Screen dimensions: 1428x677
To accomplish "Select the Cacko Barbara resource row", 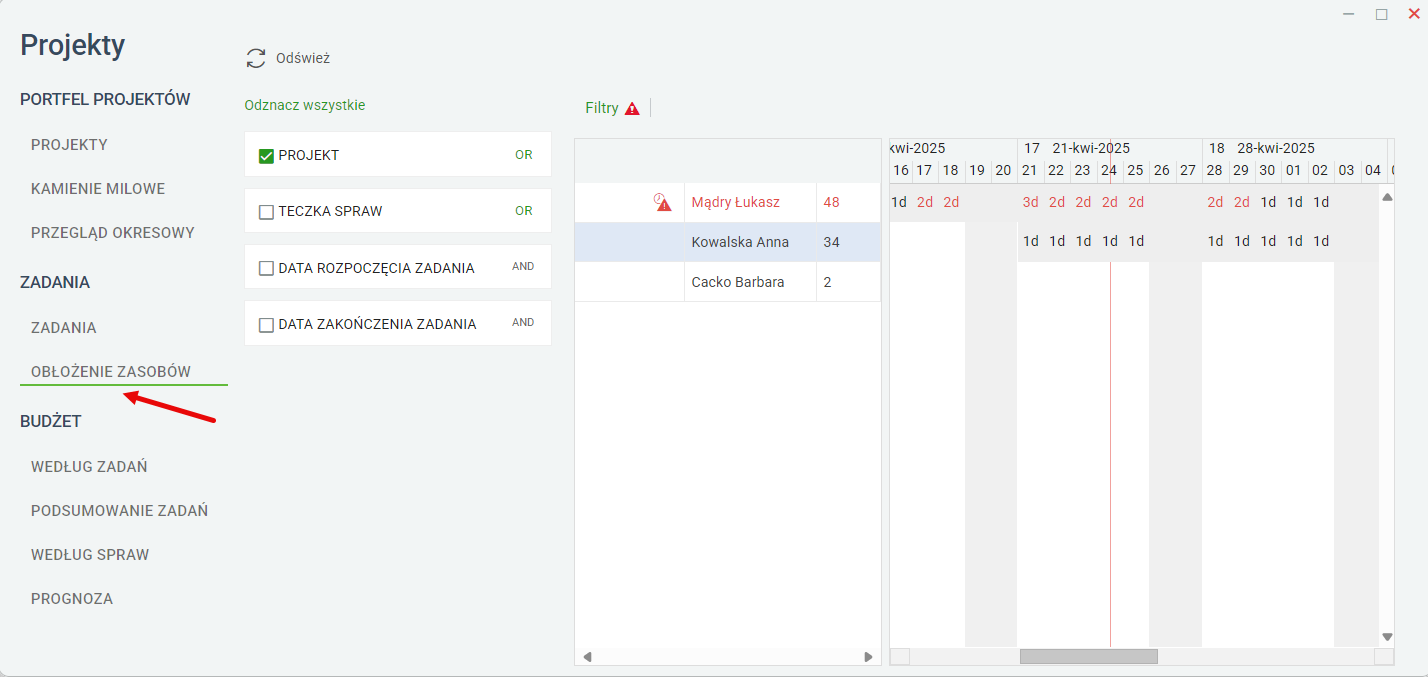I will click(x=728, y=282).
